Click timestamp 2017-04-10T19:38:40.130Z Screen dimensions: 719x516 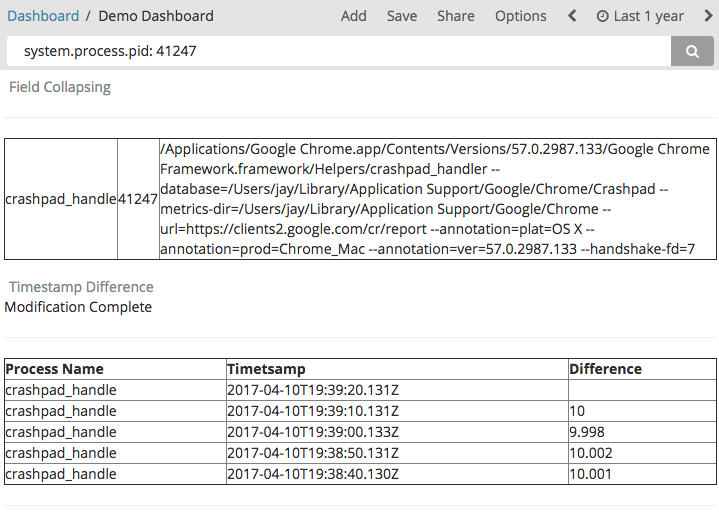click(x=313, y=474)
